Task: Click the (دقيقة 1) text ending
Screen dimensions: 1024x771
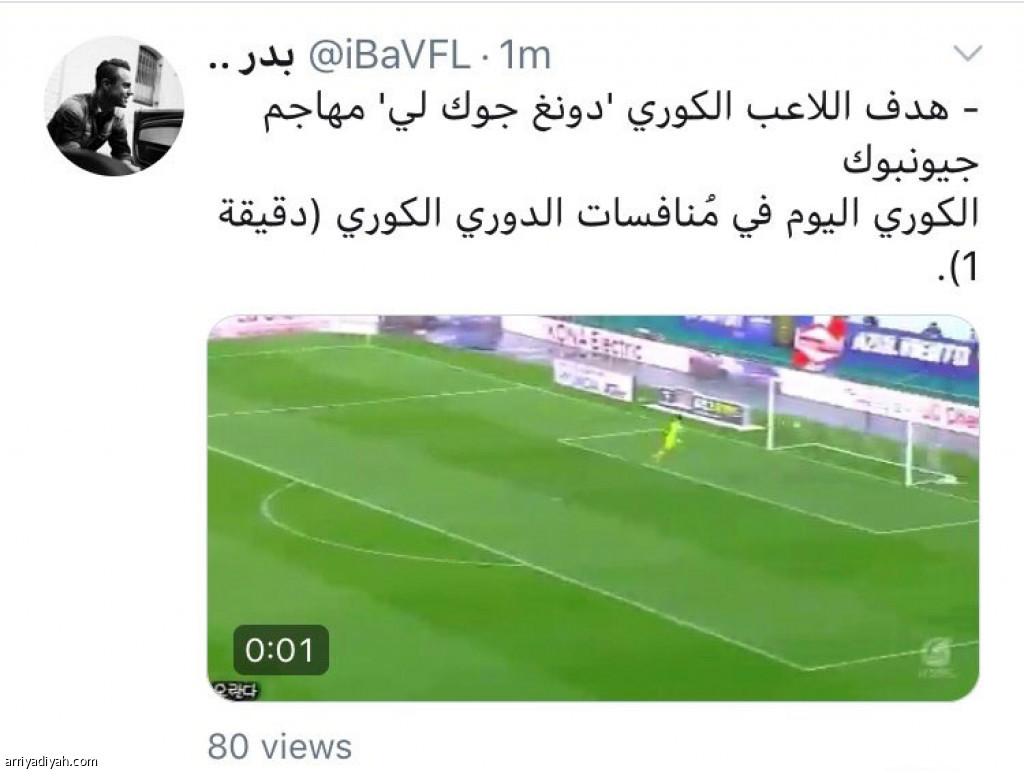Action: coord(959,266)
